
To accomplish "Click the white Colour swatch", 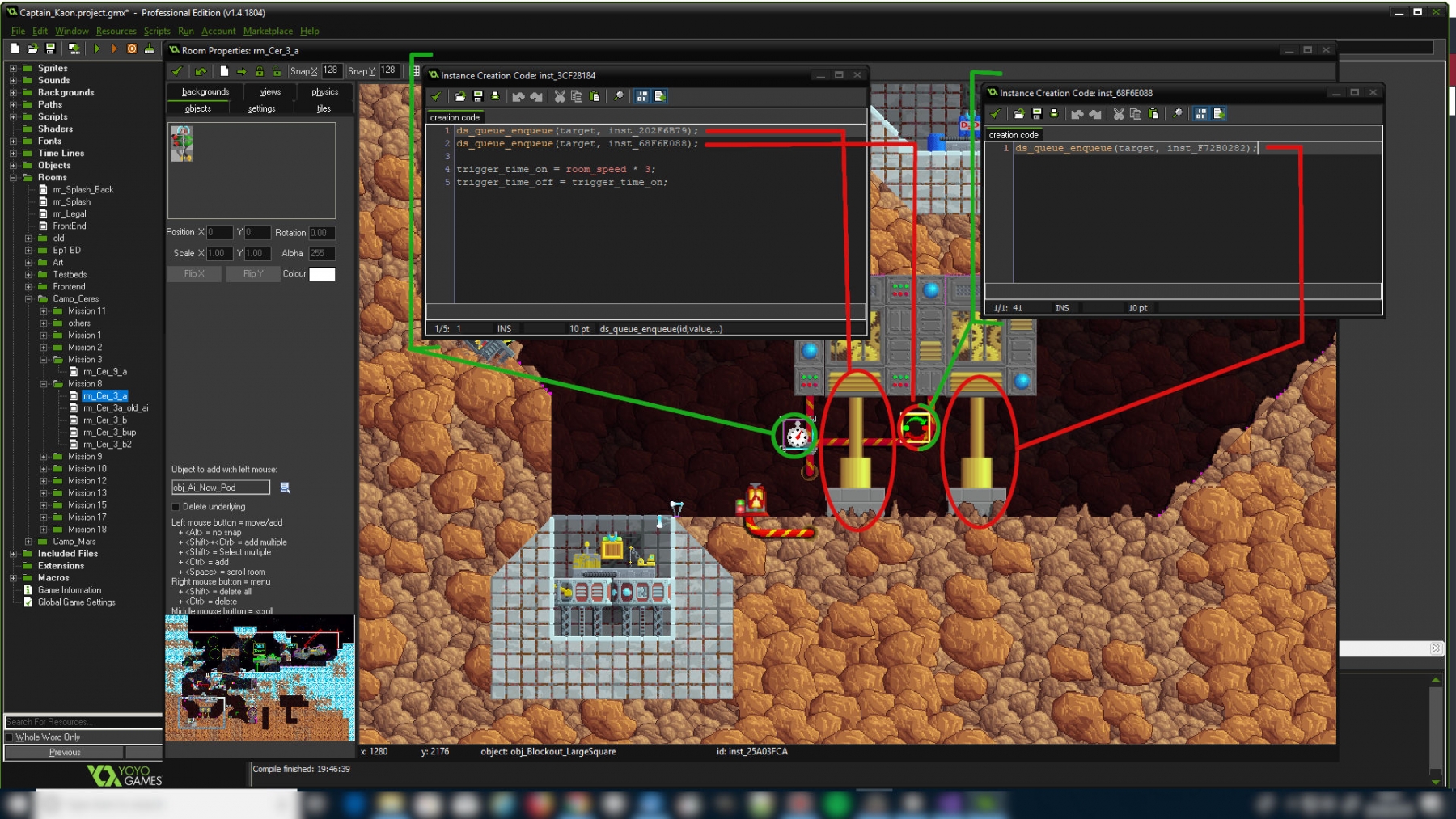I will (x=322, y=274).
